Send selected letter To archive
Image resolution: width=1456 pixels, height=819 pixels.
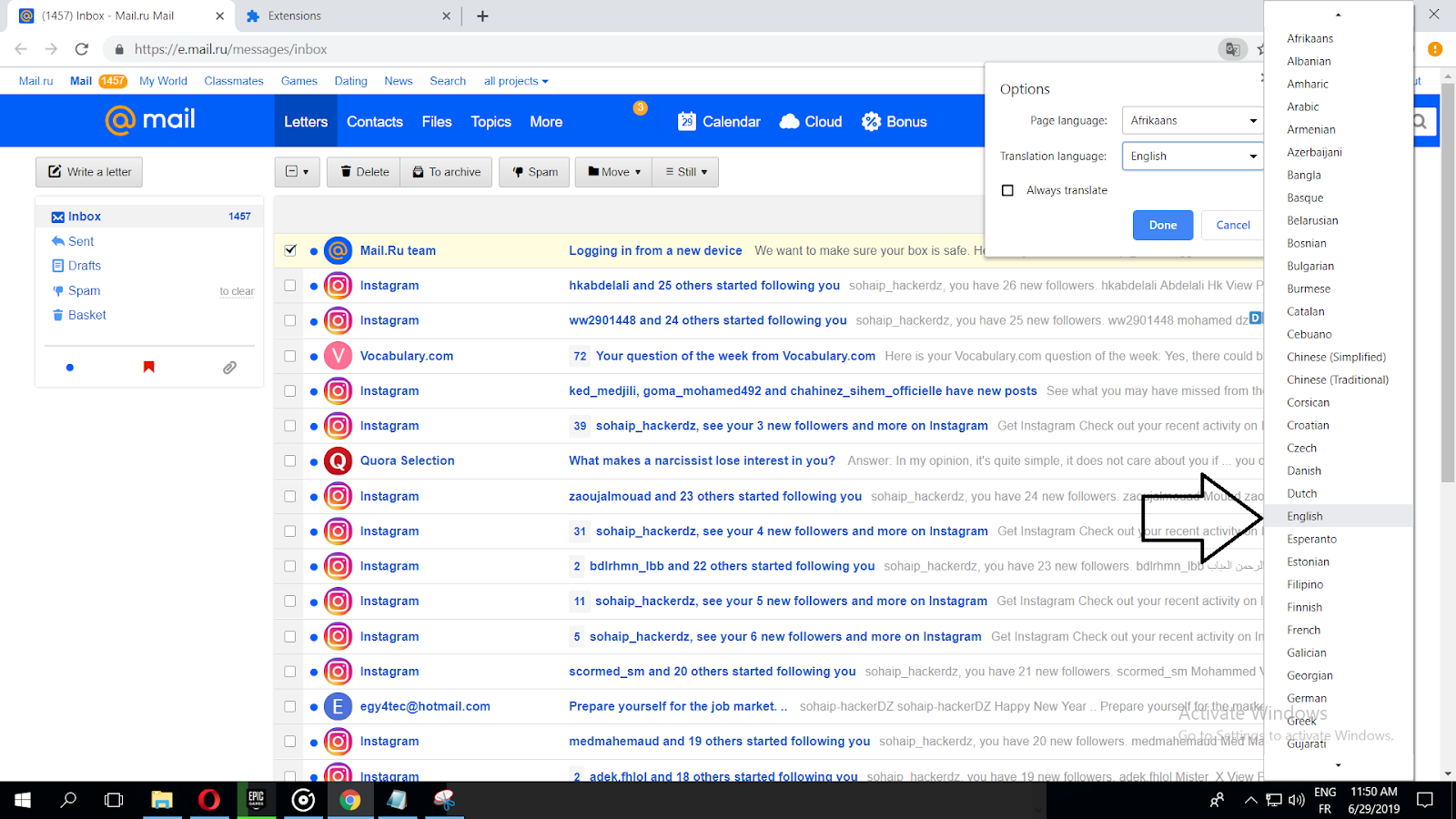[x=446, y=172]
